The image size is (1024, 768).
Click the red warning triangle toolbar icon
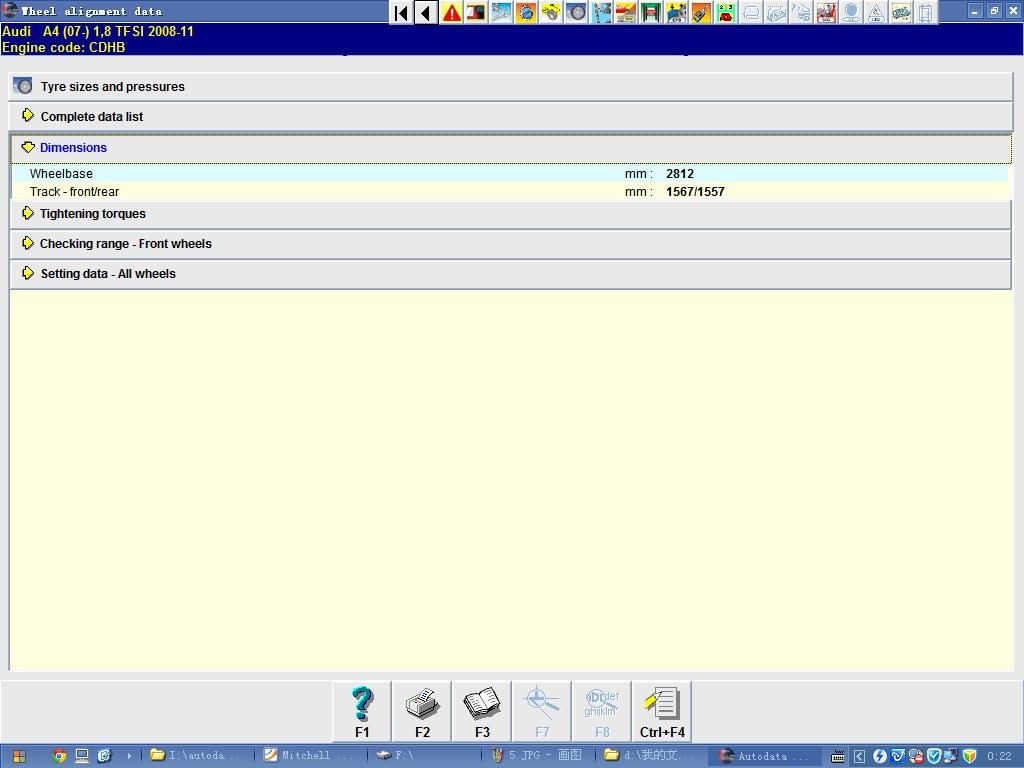click(451, 11)
